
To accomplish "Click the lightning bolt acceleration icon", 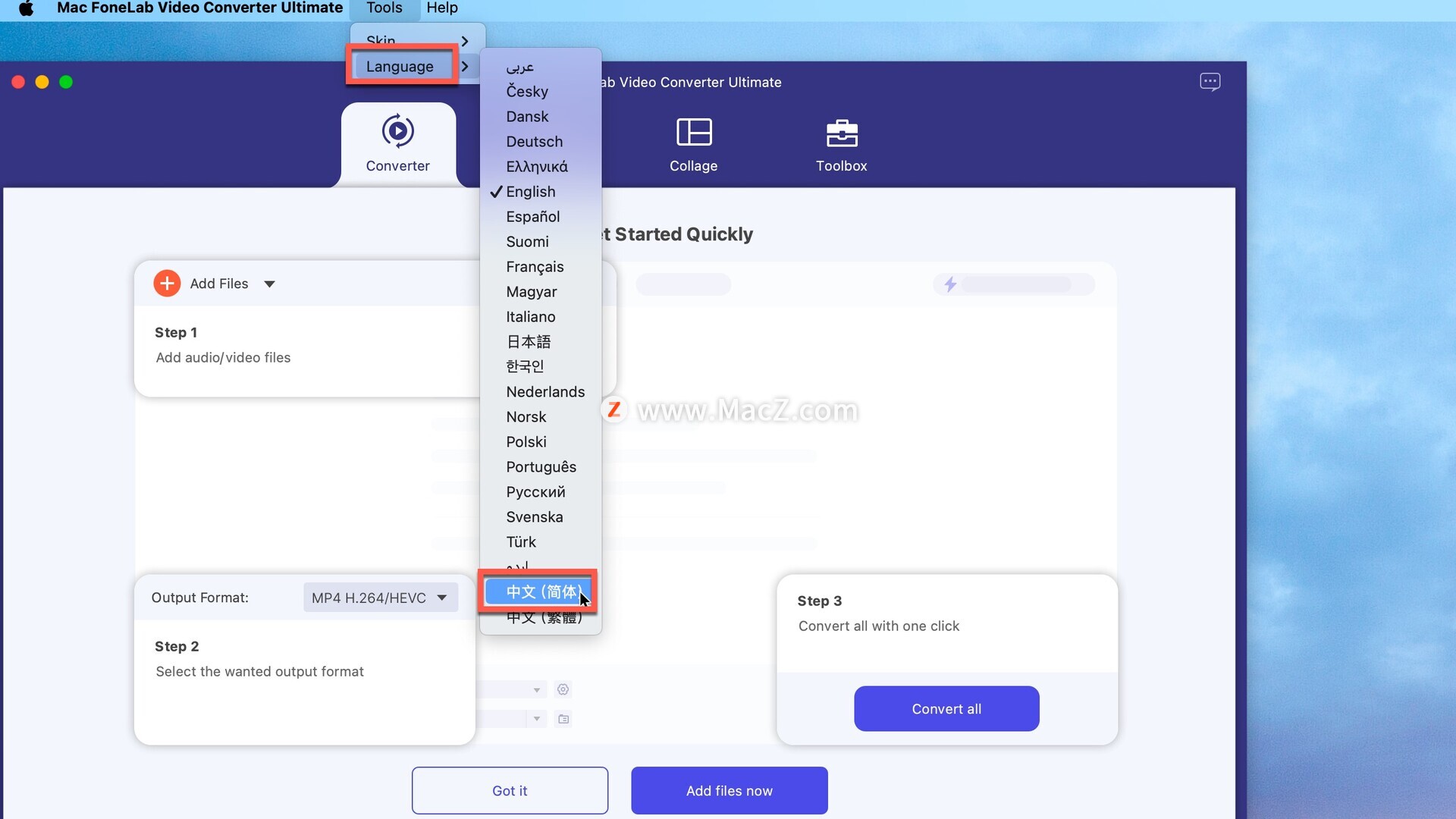I will pos(950,284).
